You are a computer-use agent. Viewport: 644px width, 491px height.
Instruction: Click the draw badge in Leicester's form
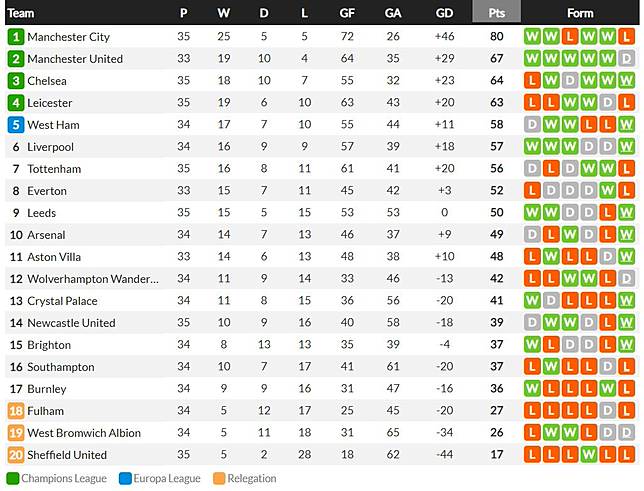tap(608, 103)
